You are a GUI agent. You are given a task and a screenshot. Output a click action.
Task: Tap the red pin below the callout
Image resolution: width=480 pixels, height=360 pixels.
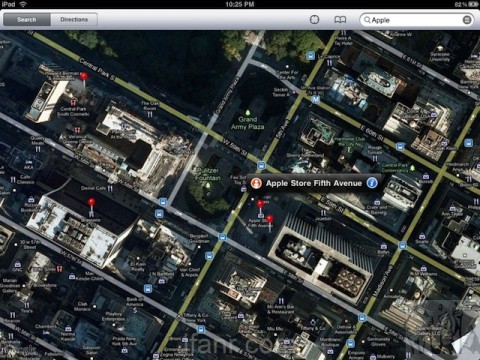point(260,204)
